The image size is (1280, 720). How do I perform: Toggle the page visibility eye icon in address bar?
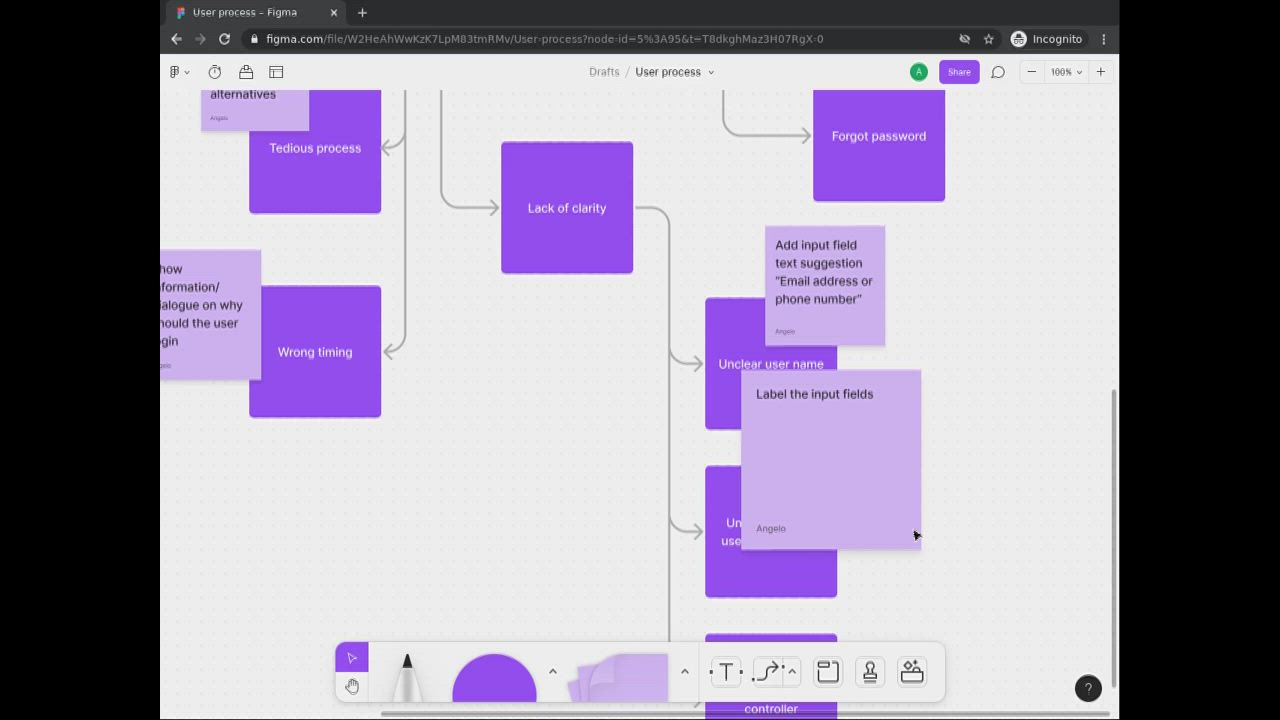(964, 38)
